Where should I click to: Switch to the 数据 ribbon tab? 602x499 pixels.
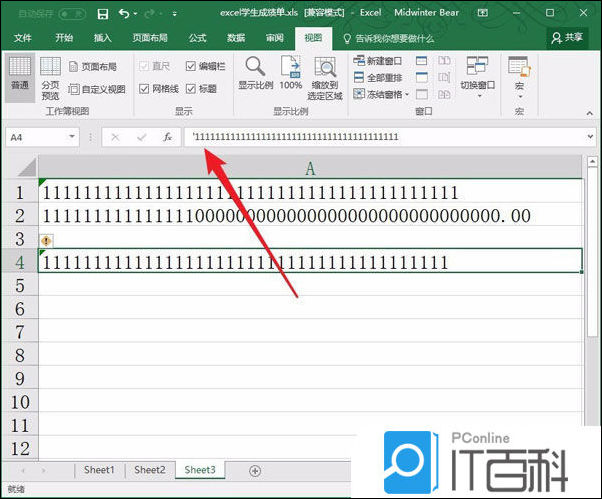click(236, 38)
